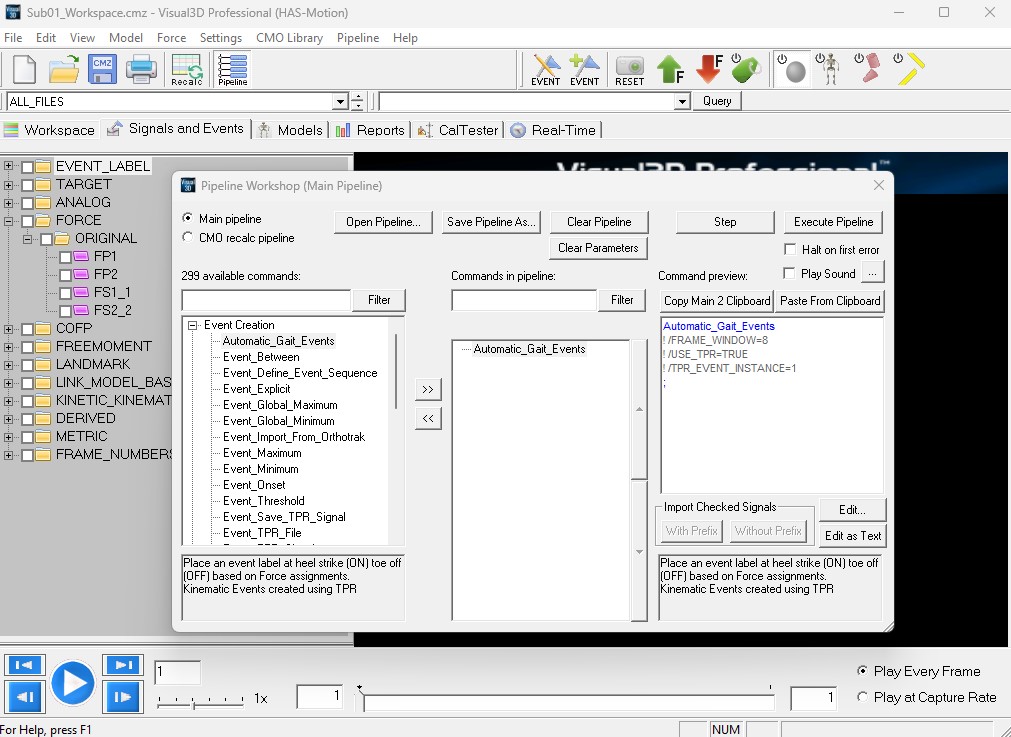1011x737 pixels.
Task: Click the available commands filter field
Action: pos(266,300)
